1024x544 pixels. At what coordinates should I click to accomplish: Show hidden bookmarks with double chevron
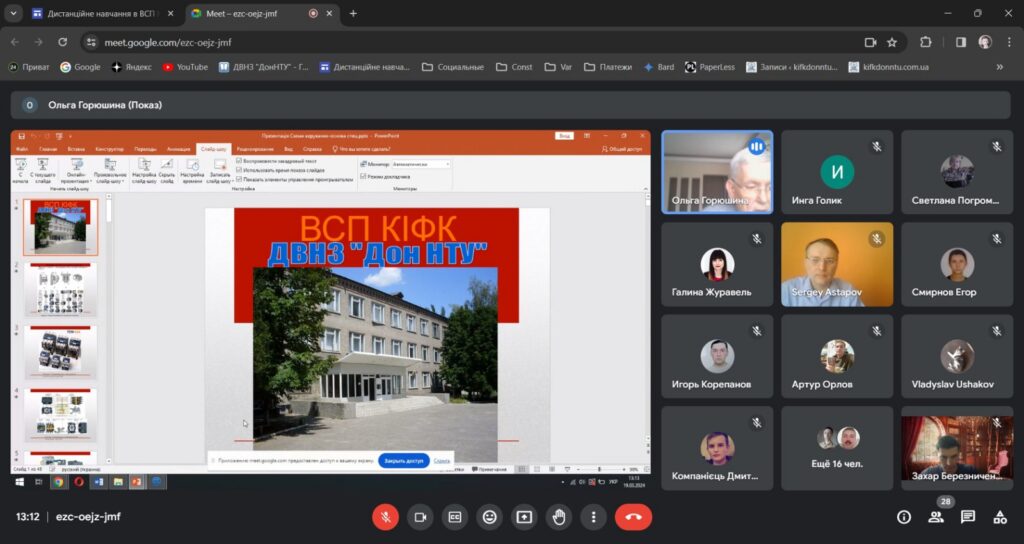coord(999,67)
